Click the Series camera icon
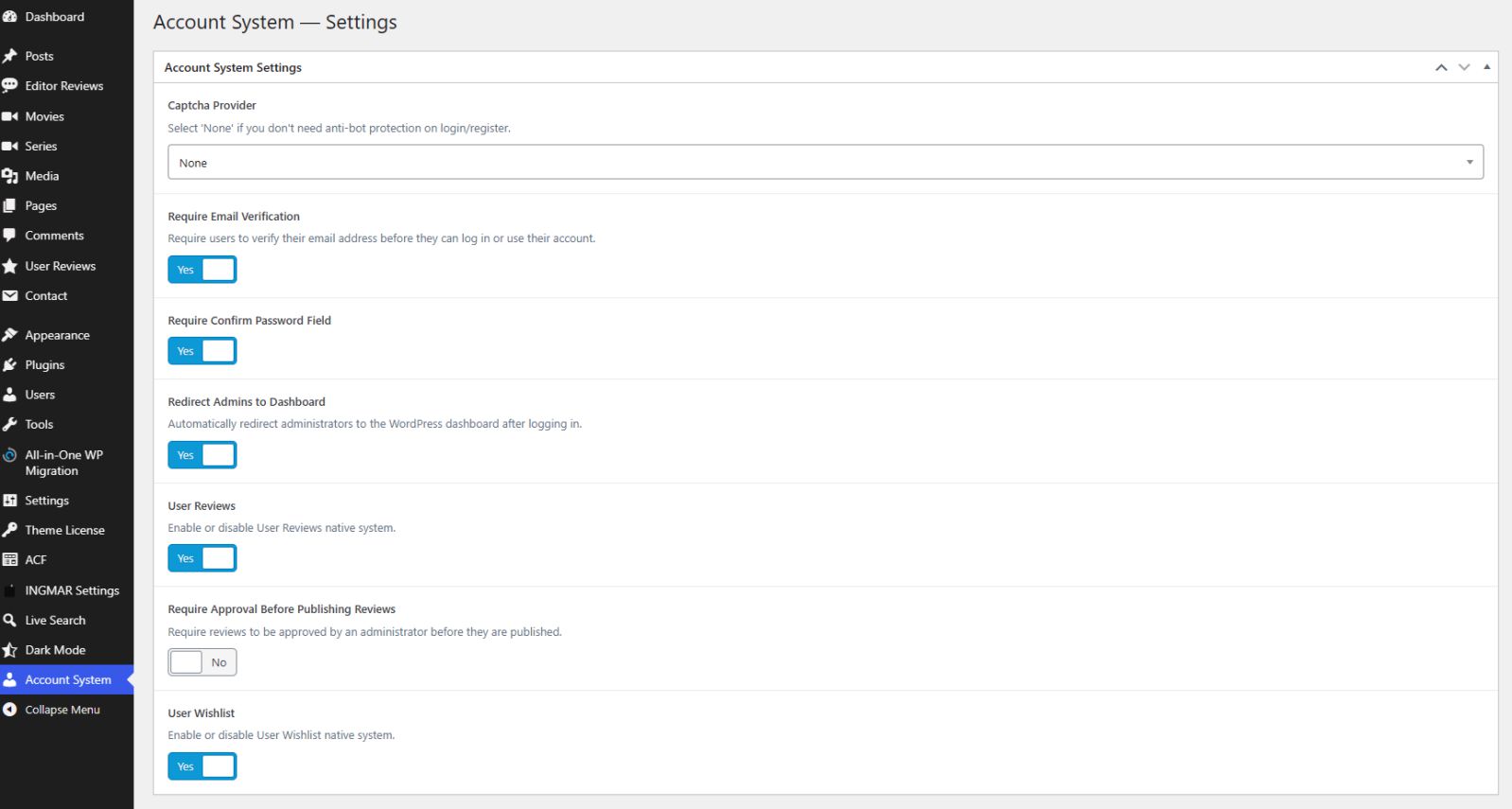This screenshot has width=1512, height=809. [x=9, y=147]
